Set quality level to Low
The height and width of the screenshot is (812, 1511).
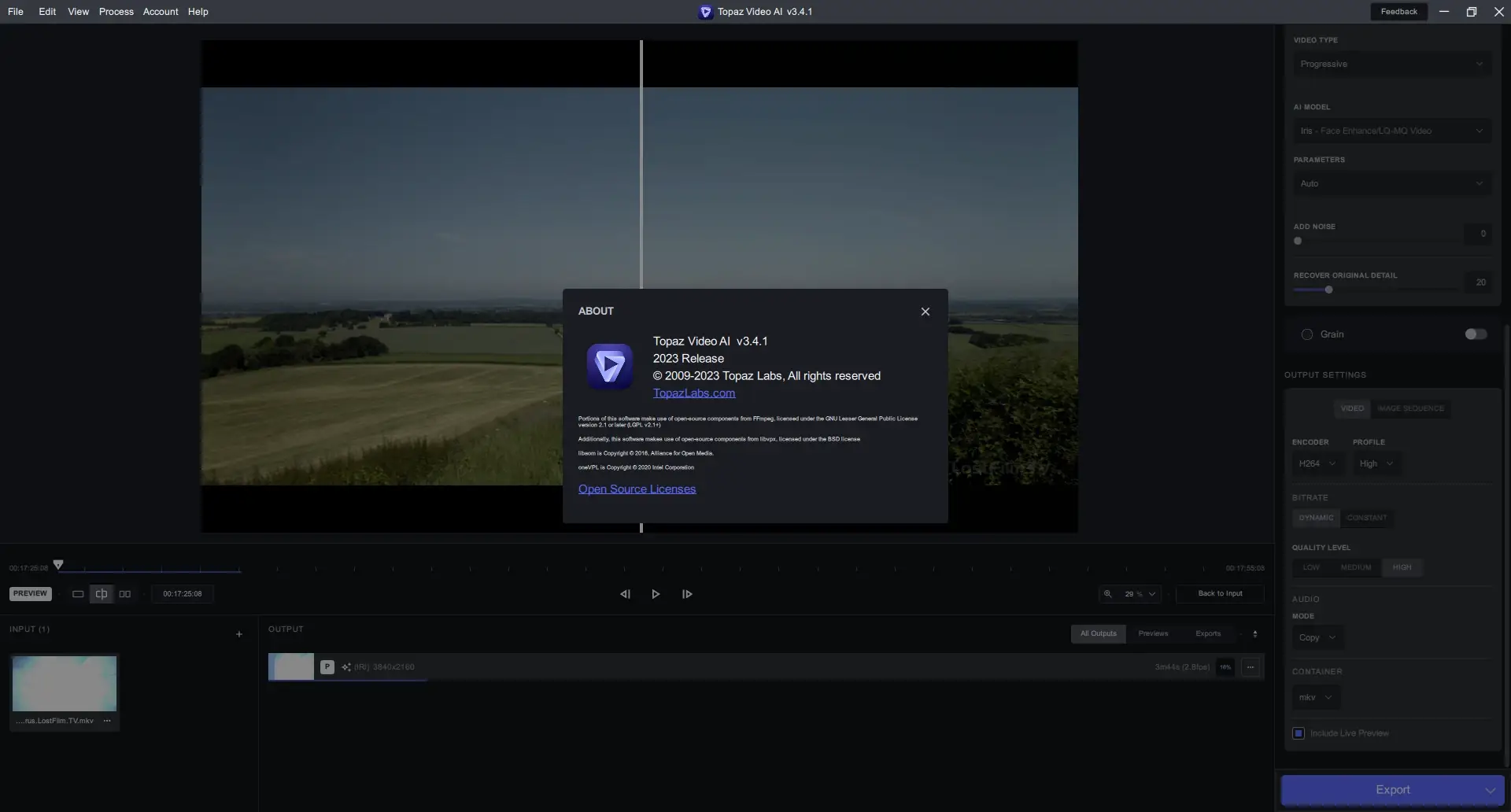[1311, 568]
